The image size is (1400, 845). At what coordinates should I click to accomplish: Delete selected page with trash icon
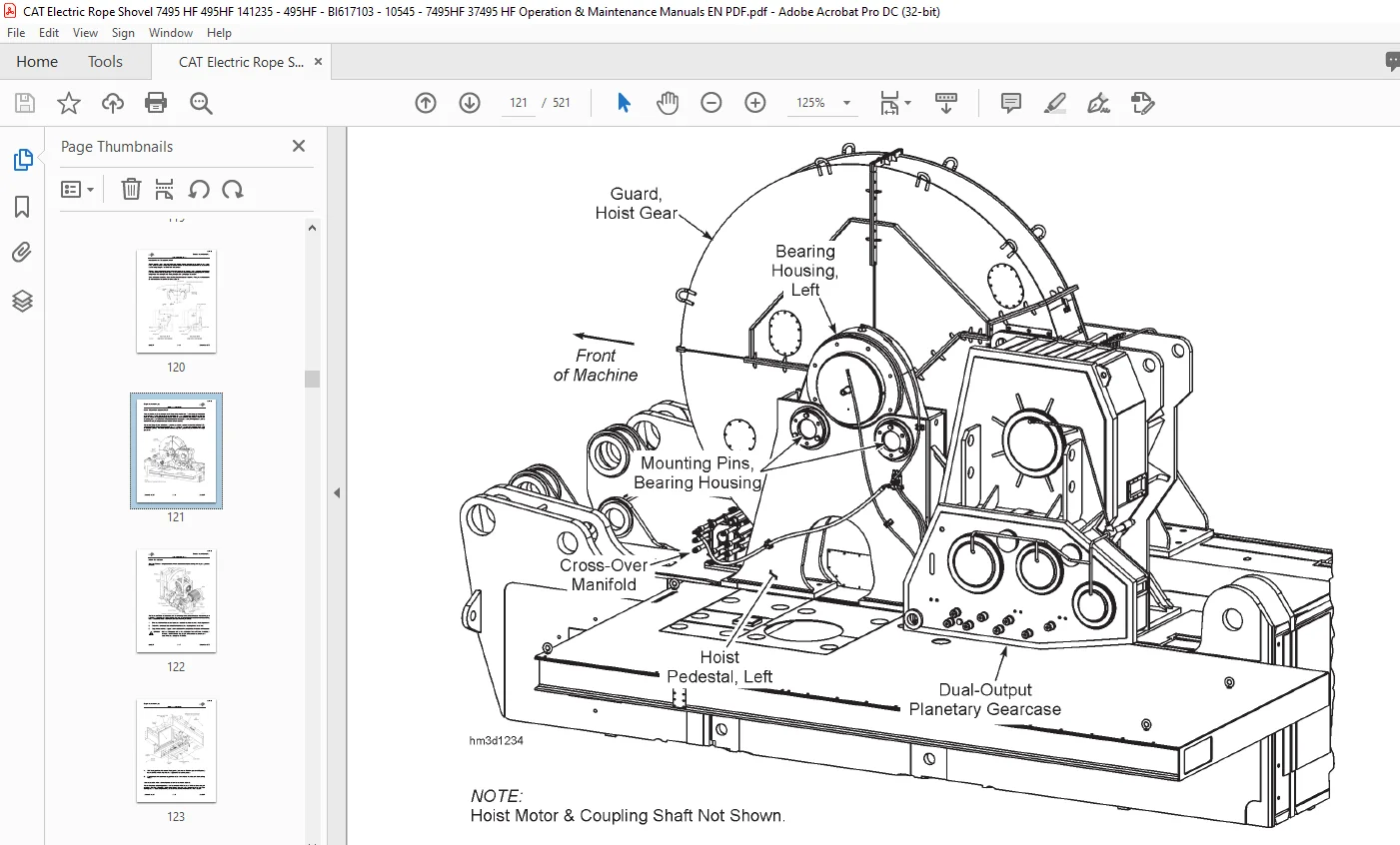tap(131, 189)
